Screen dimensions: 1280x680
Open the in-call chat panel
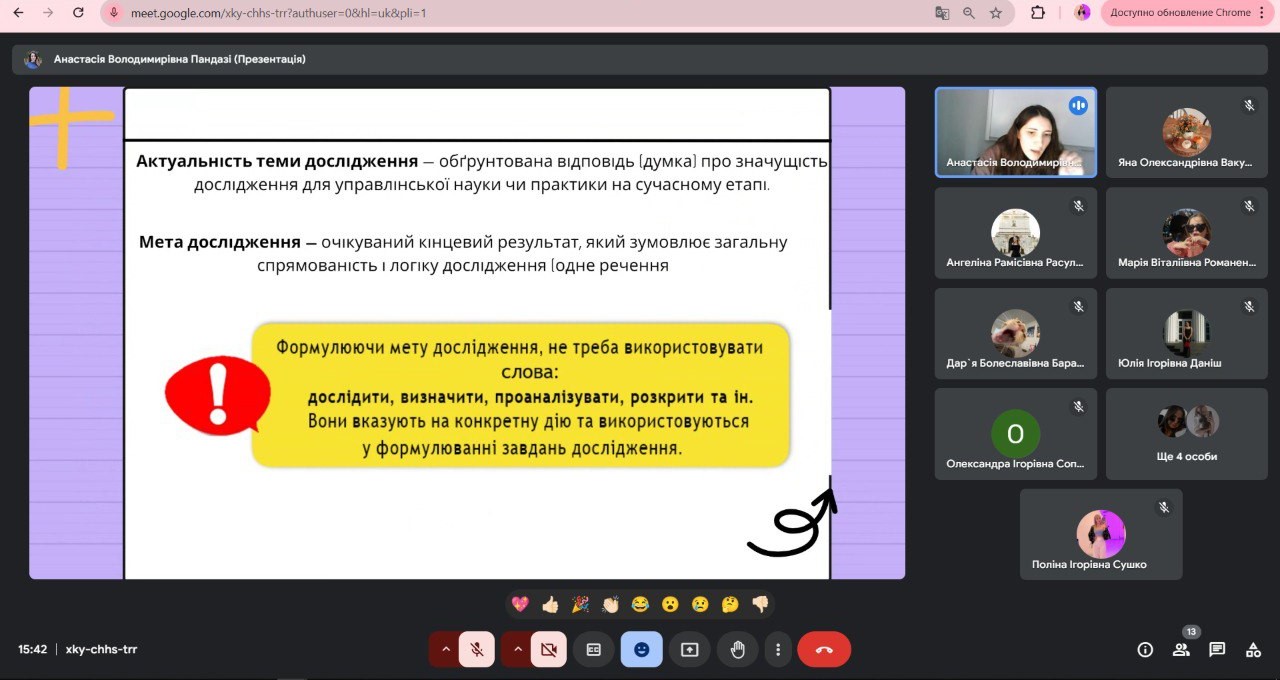tap(1217, 650)
